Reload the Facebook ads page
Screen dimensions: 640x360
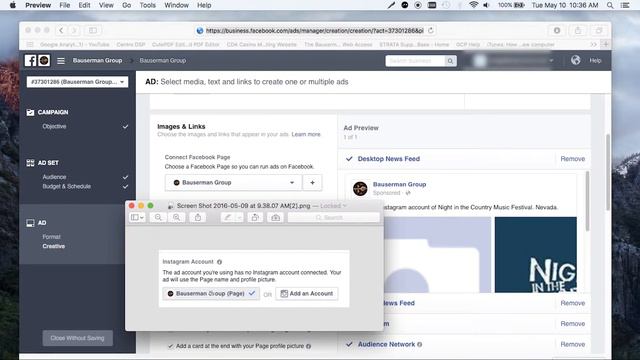pos(431,30)
